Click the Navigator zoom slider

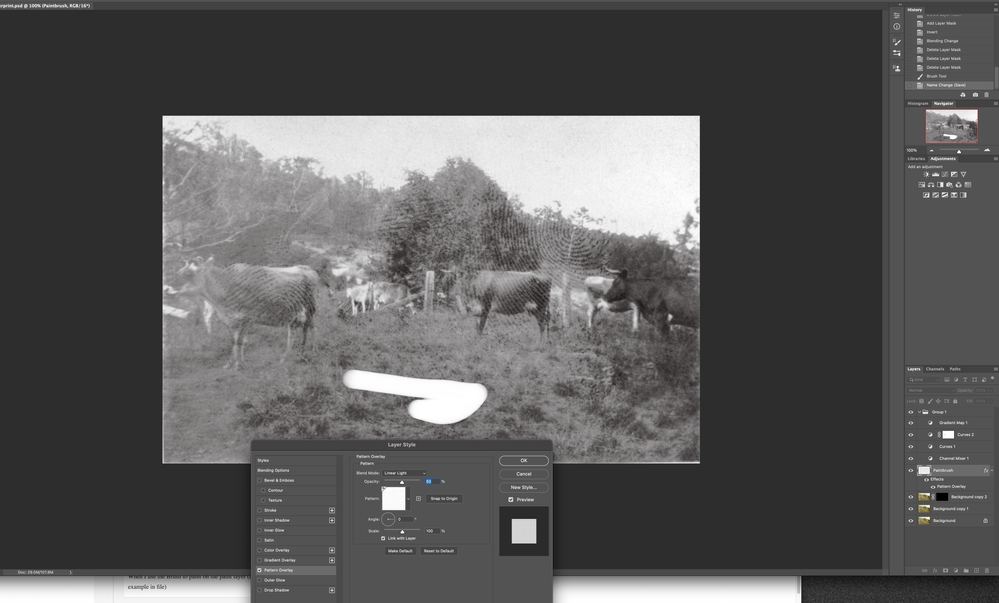[x=959, y=150]
